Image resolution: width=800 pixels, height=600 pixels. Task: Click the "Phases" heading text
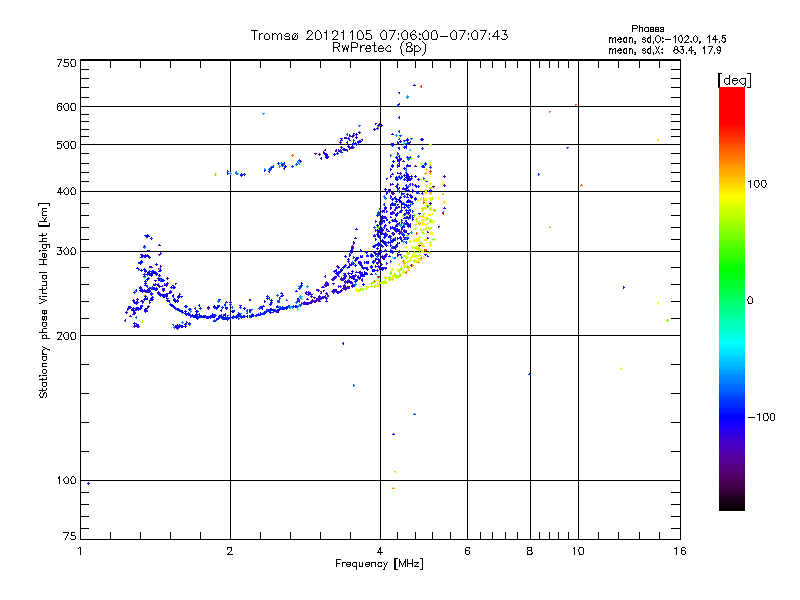click(x=647, y=29)
